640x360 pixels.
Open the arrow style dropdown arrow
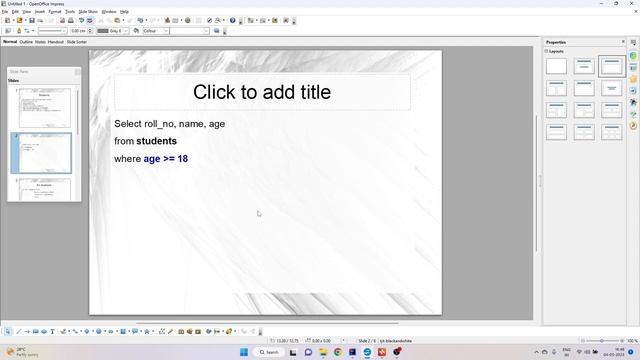tap(33, 31)
